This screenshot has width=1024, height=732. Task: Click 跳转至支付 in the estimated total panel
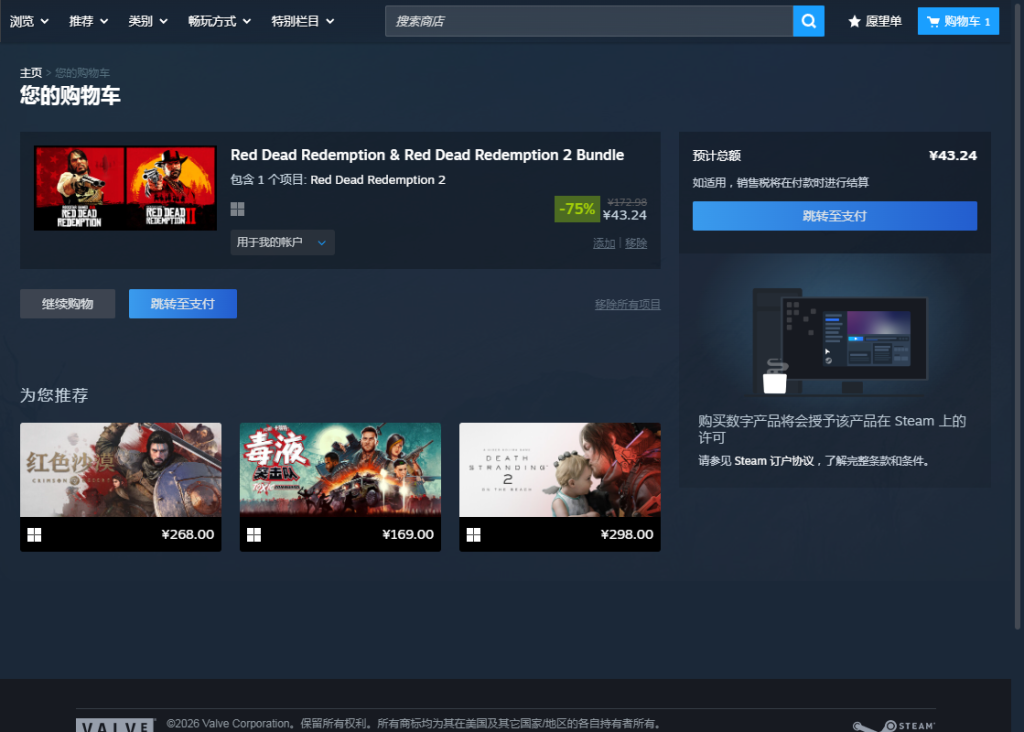point(834,216)
